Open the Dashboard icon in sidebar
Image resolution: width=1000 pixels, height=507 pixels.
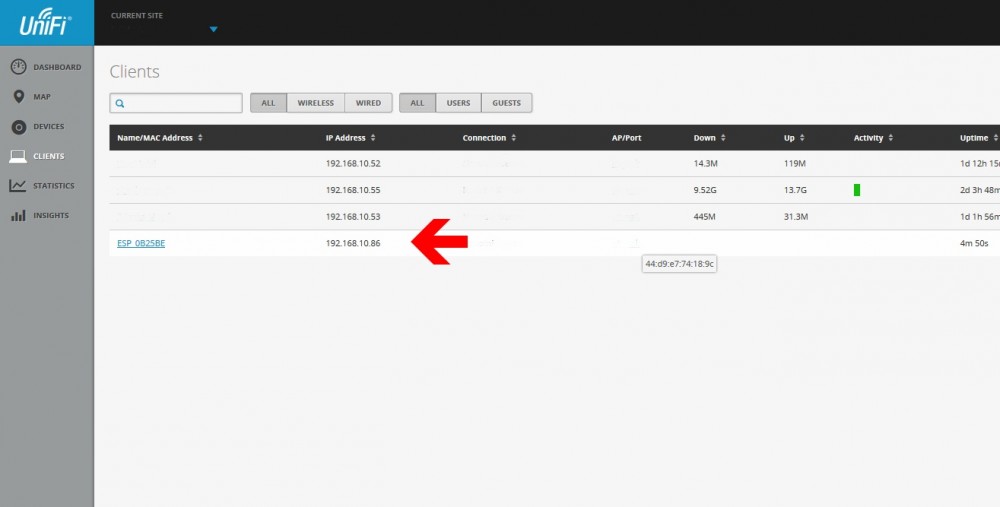[18, 67]
